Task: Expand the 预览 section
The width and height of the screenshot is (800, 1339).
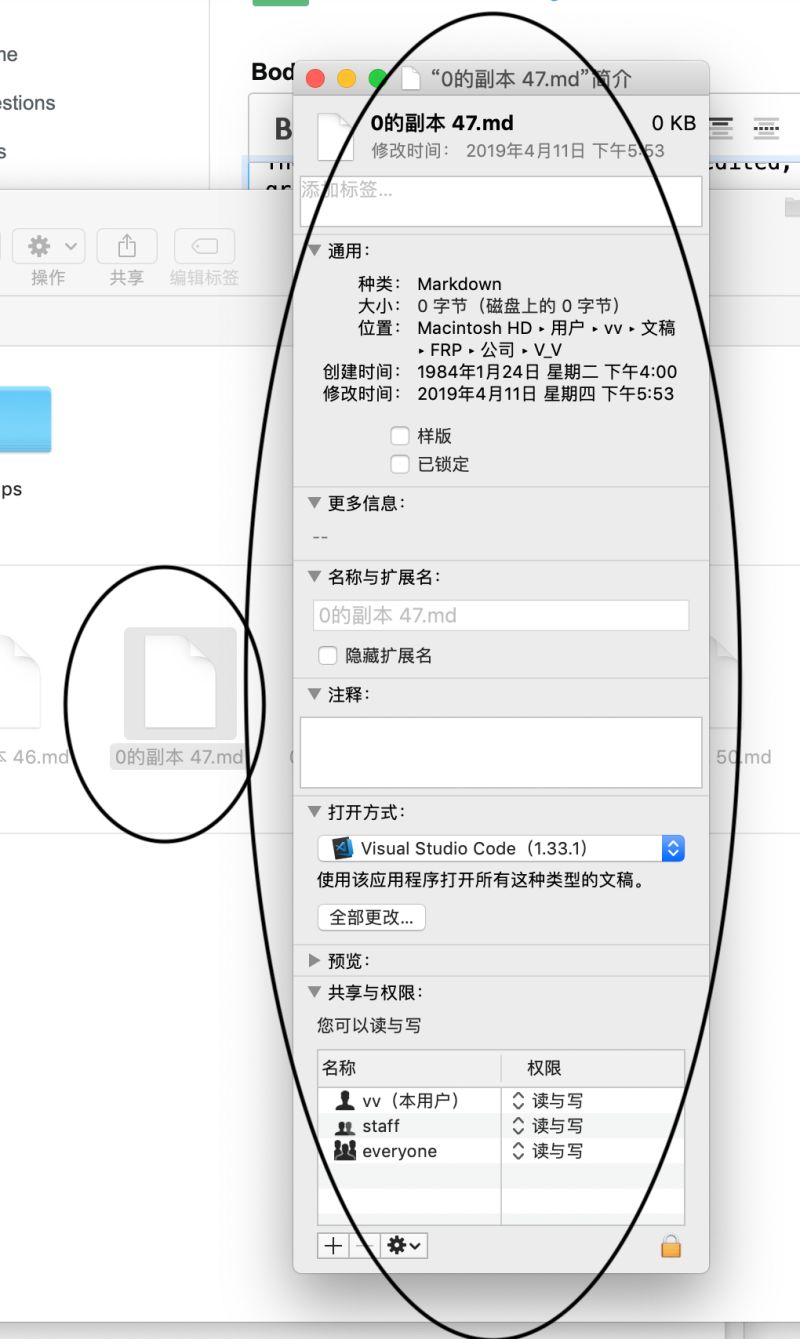Action: pyautogui.click(x=314, y=961)
